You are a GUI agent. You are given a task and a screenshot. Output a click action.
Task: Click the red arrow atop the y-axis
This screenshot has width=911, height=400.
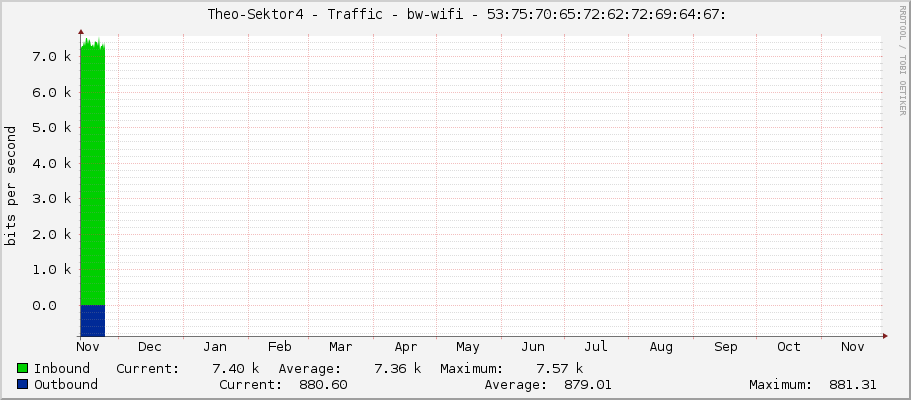pyautogui.click(x=80, y=33)
